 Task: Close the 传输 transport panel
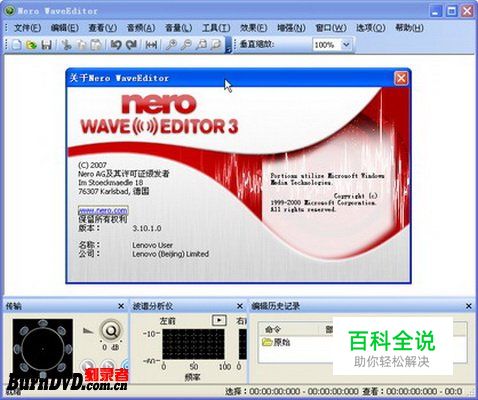click(121, 306)
